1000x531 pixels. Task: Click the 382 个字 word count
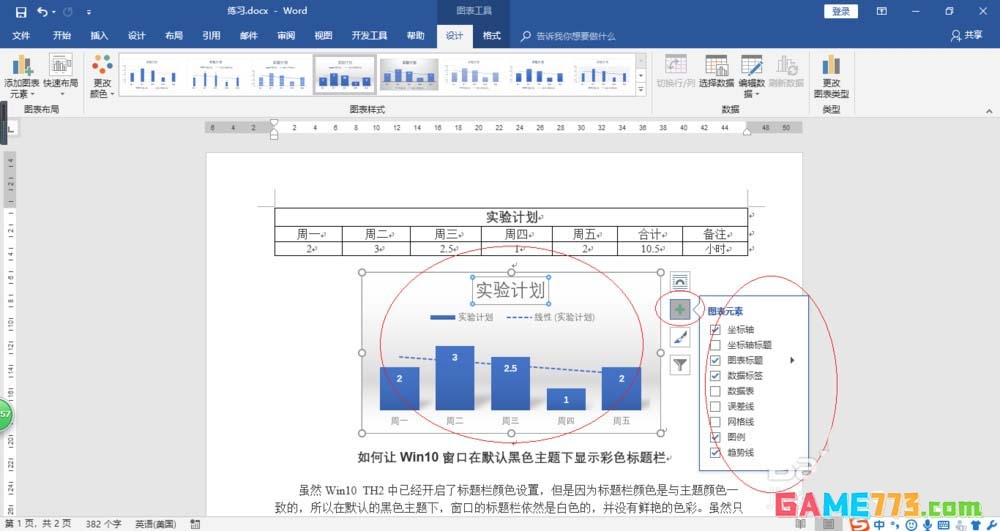103,524
